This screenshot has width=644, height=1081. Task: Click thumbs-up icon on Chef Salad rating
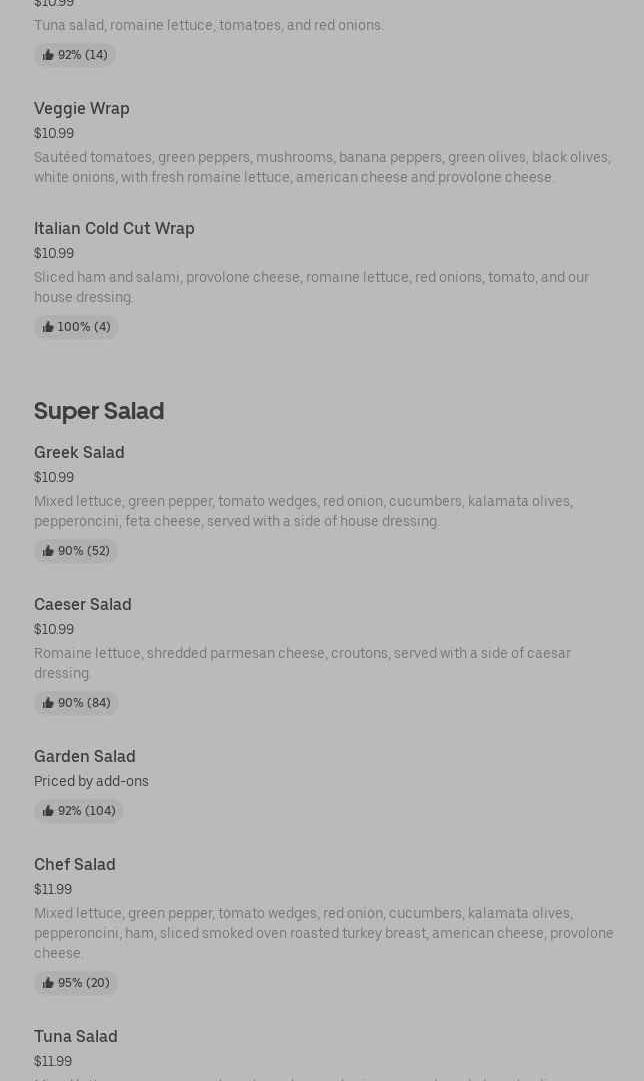(x=48, y=983)
